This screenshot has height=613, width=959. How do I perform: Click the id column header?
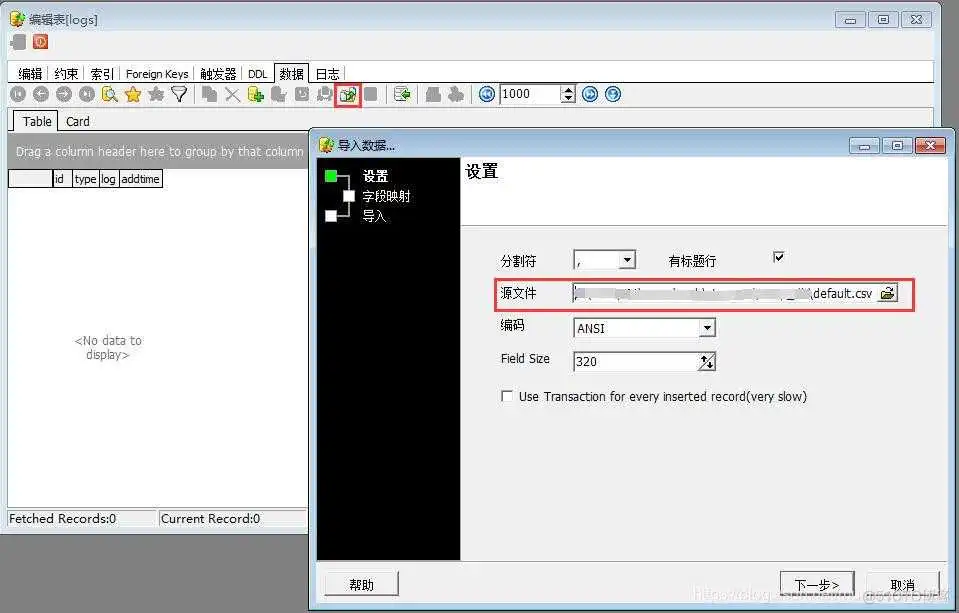(x=63, y=179)
